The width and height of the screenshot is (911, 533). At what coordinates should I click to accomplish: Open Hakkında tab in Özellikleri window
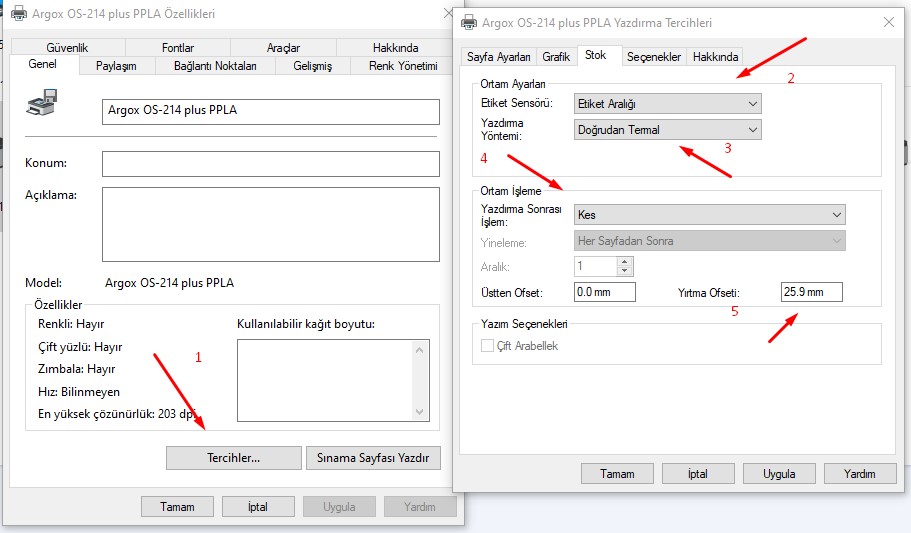coord(395,48)
